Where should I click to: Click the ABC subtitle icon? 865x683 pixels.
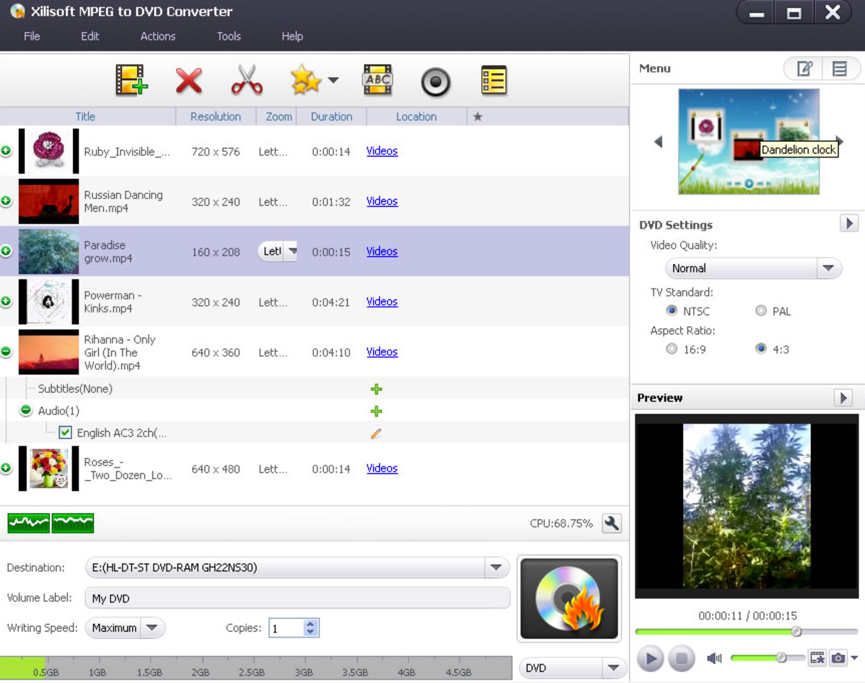point(377,80)
